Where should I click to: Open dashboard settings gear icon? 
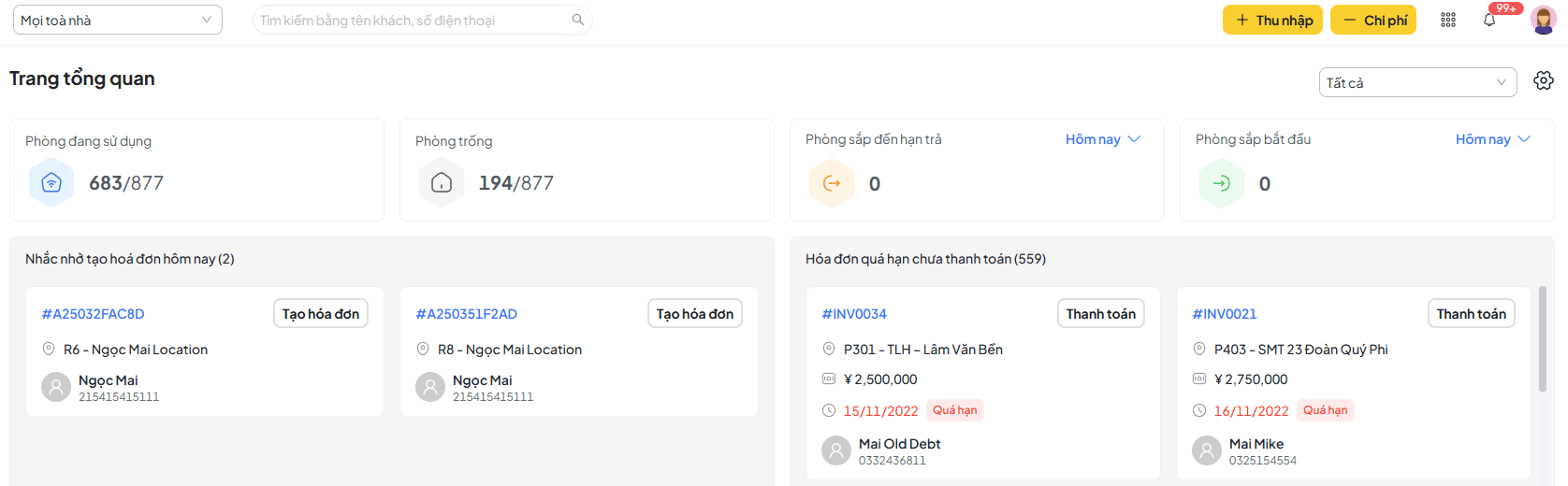pyautogui.click(x=1543, y=81)
